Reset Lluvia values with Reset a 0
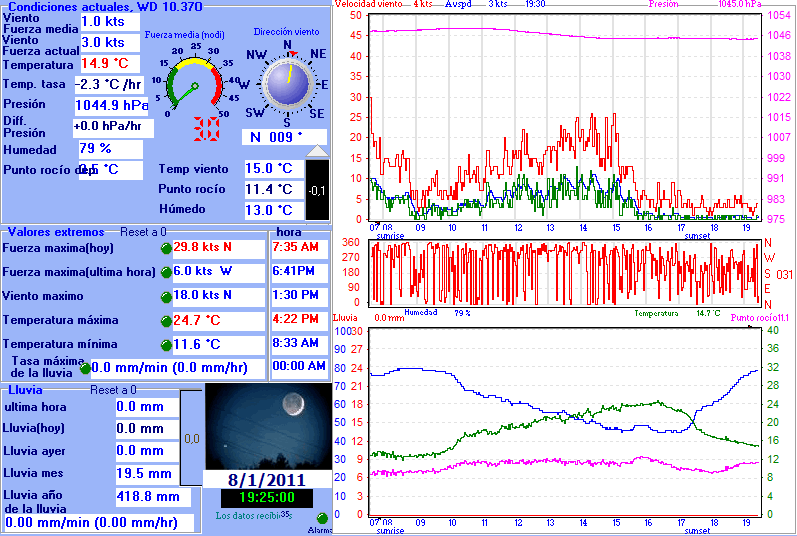The image size is (797, 536). click(x=113, y=390)
